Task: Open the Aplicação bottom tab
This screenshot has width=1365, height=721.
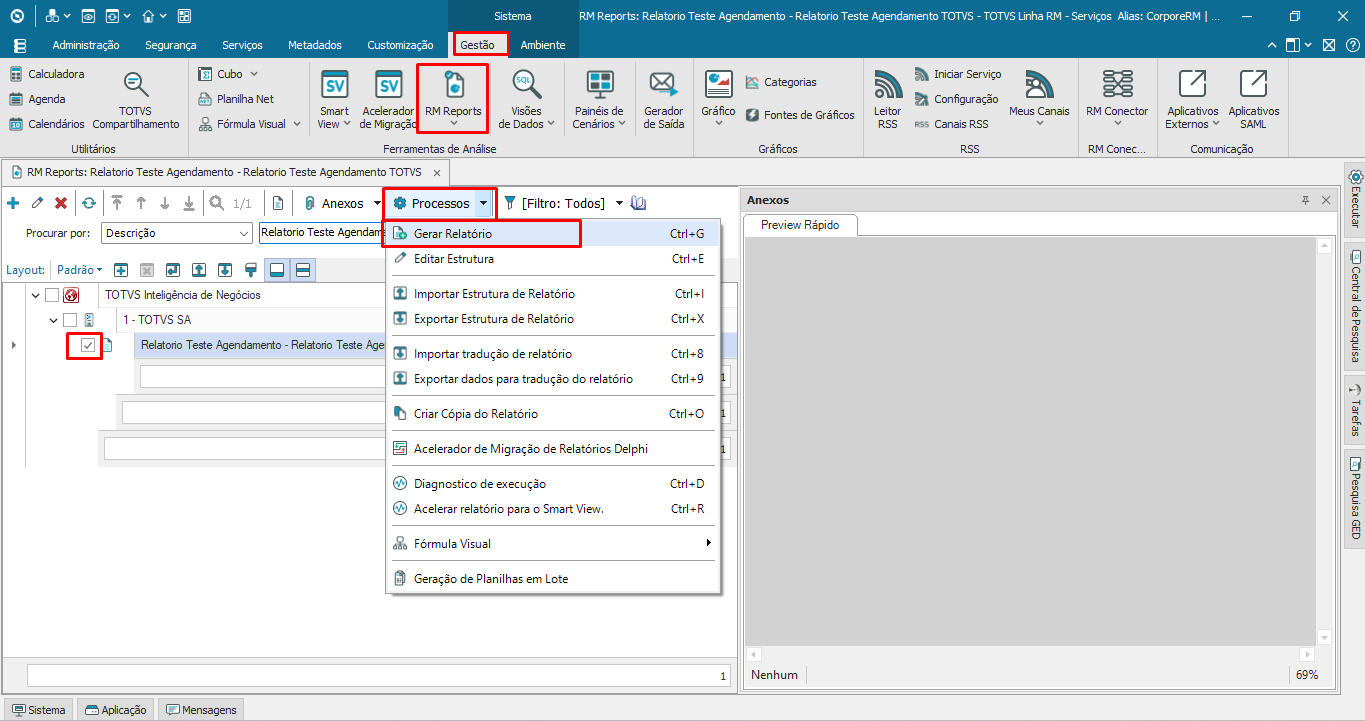Action: [116, 710]
